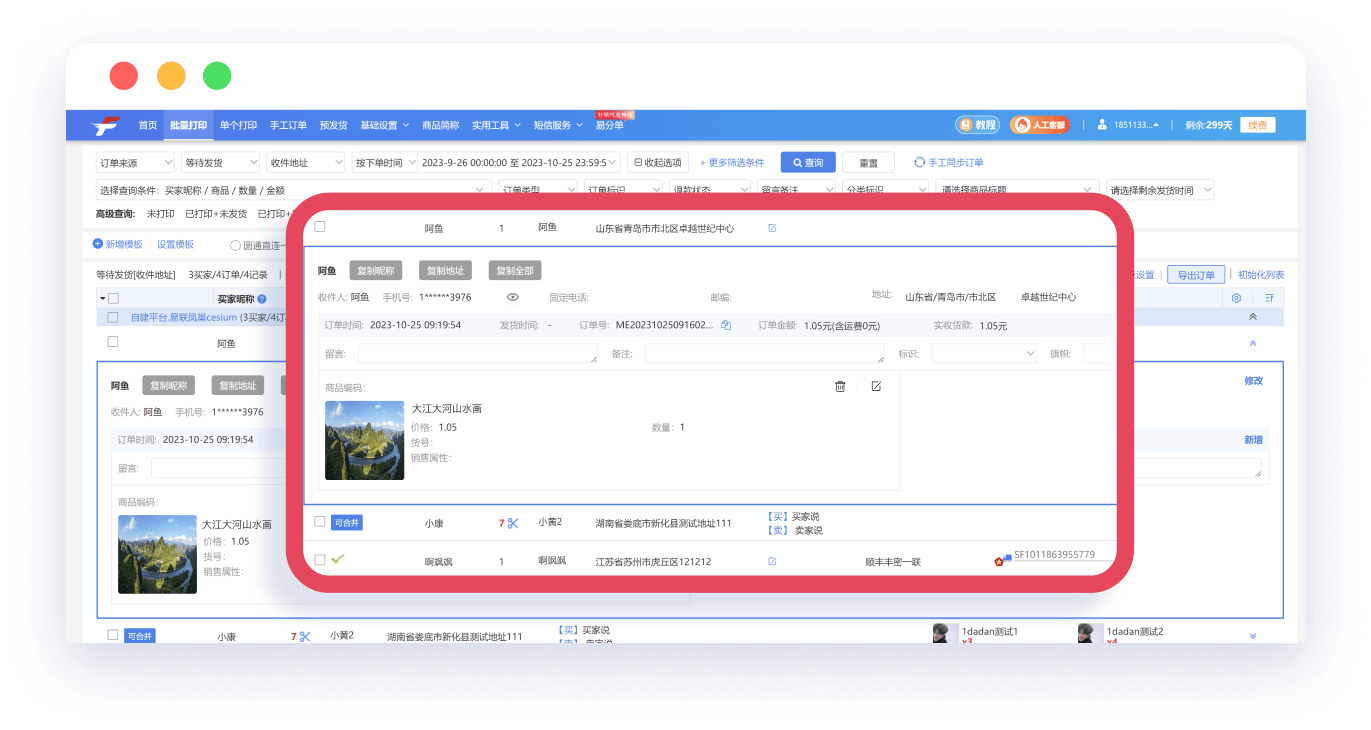Click the gear settings icon in table header
1371x730 pixels.
click(1236, 298)
